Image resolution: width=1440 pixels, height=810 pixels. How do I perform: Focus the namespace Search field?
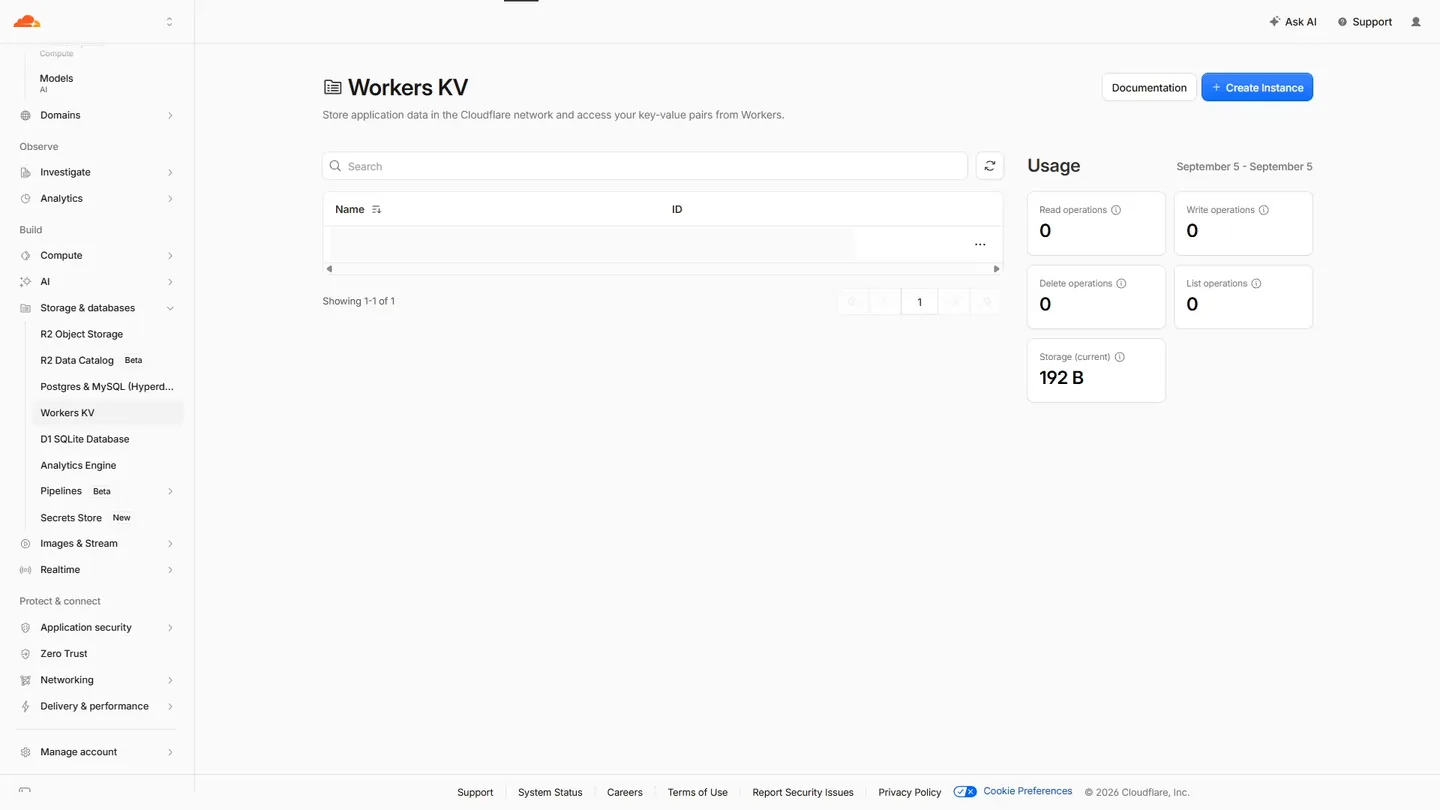pyautogui.click(x=645, y=166)
